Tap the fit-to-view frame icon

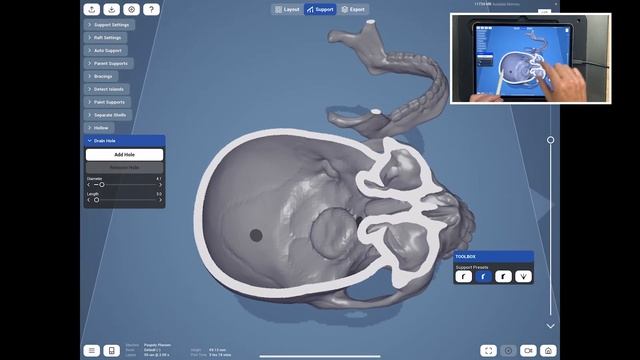(x=488, y=351)
